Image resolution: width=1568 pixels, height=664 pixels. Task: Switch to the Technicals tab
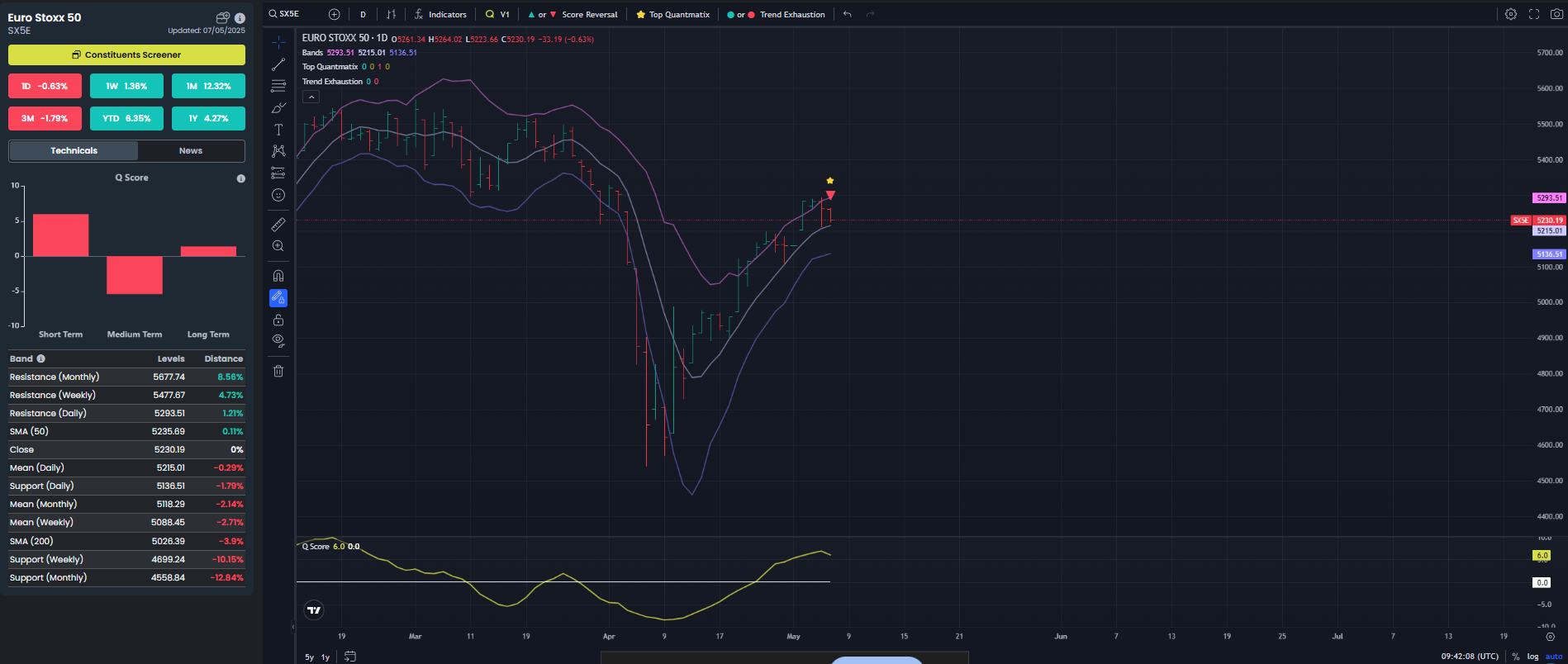(x=74, y=150)
